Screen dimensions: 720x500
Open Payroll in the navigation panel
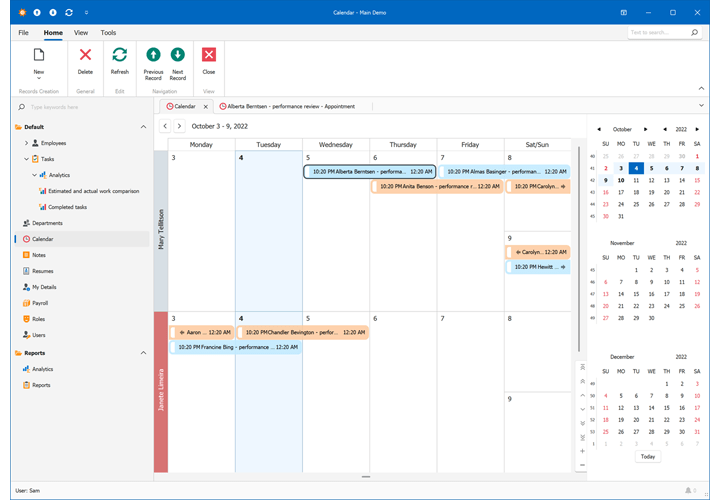click(40, 303)
